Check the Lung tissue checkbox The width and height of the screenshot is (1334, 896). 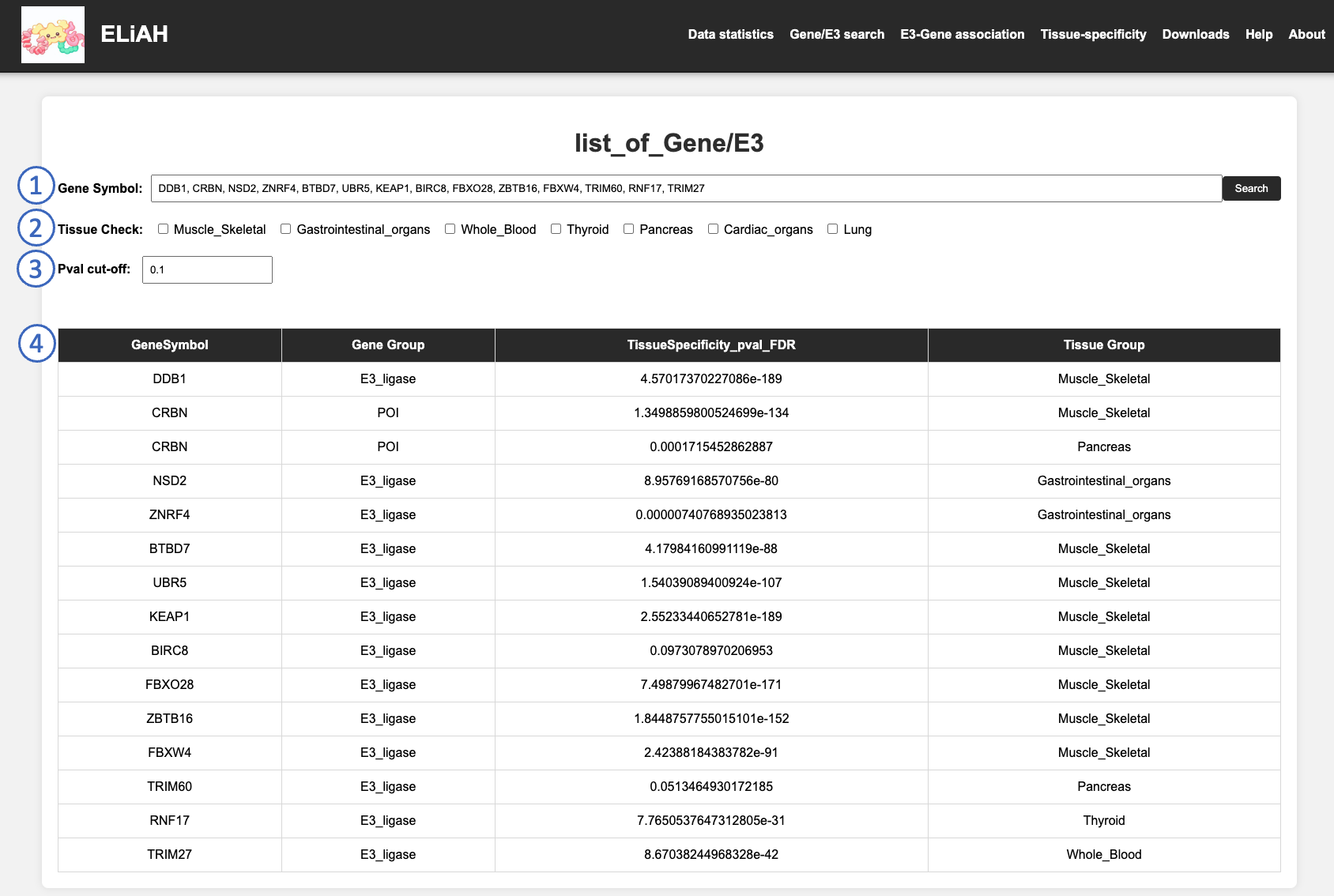[833, 229]
